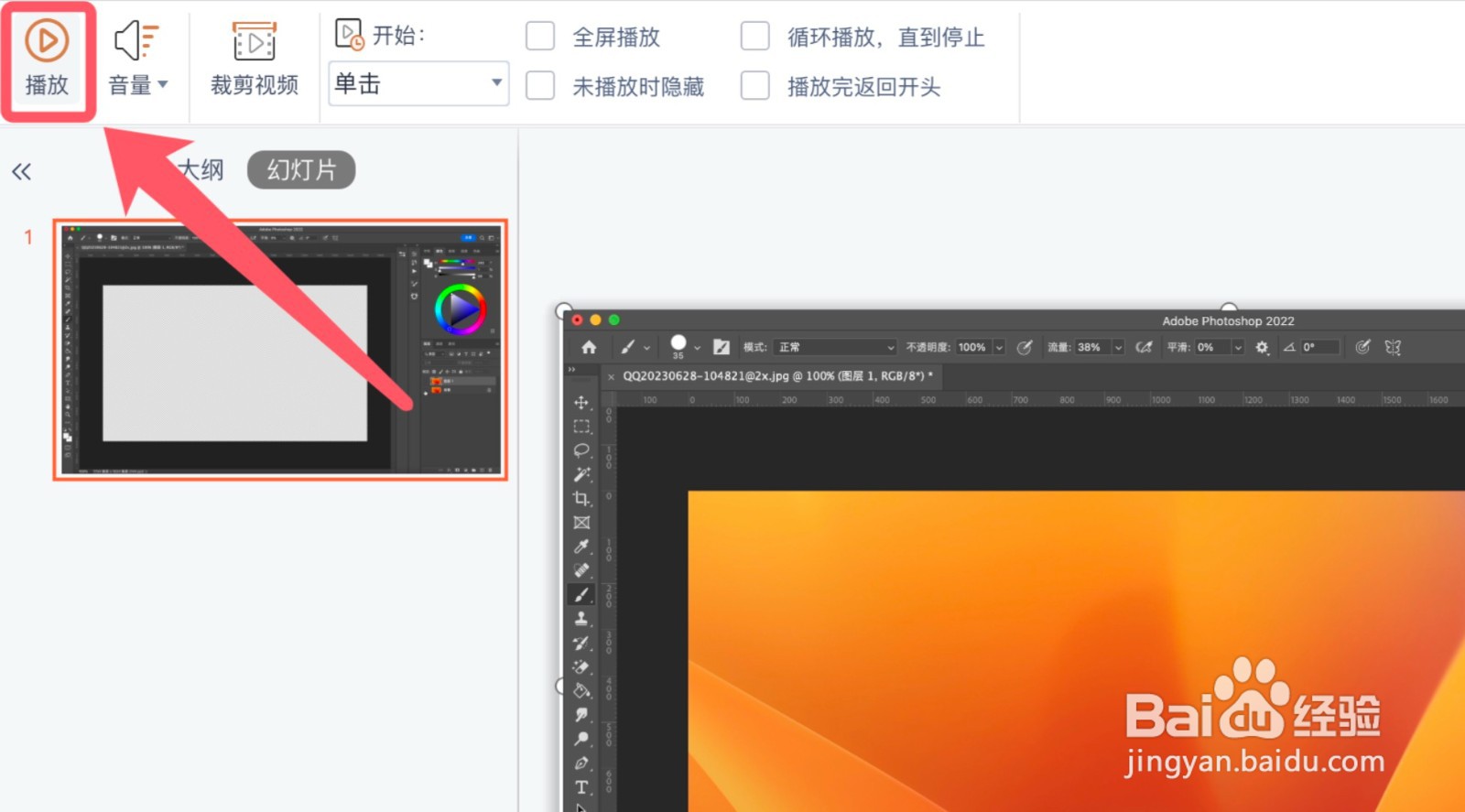This screenshot has width=1465, height=812.
Task: Open the 开始 start mode dropdown showing 单击
Action: pyautogui.click(x=418, y=84)
